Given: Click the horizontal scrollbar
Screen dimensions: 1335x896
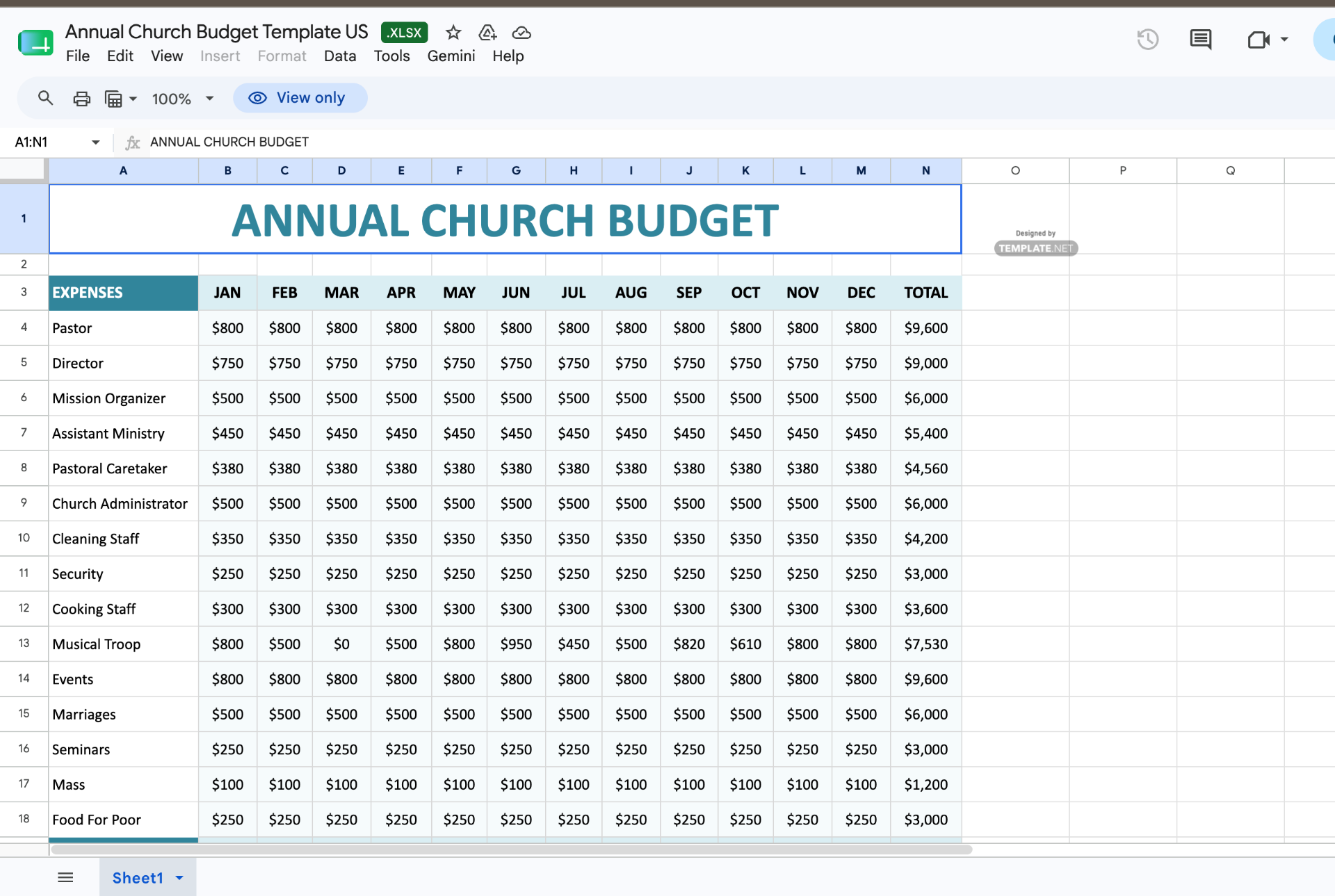Looking at the screenshot, I should (511, 849).
